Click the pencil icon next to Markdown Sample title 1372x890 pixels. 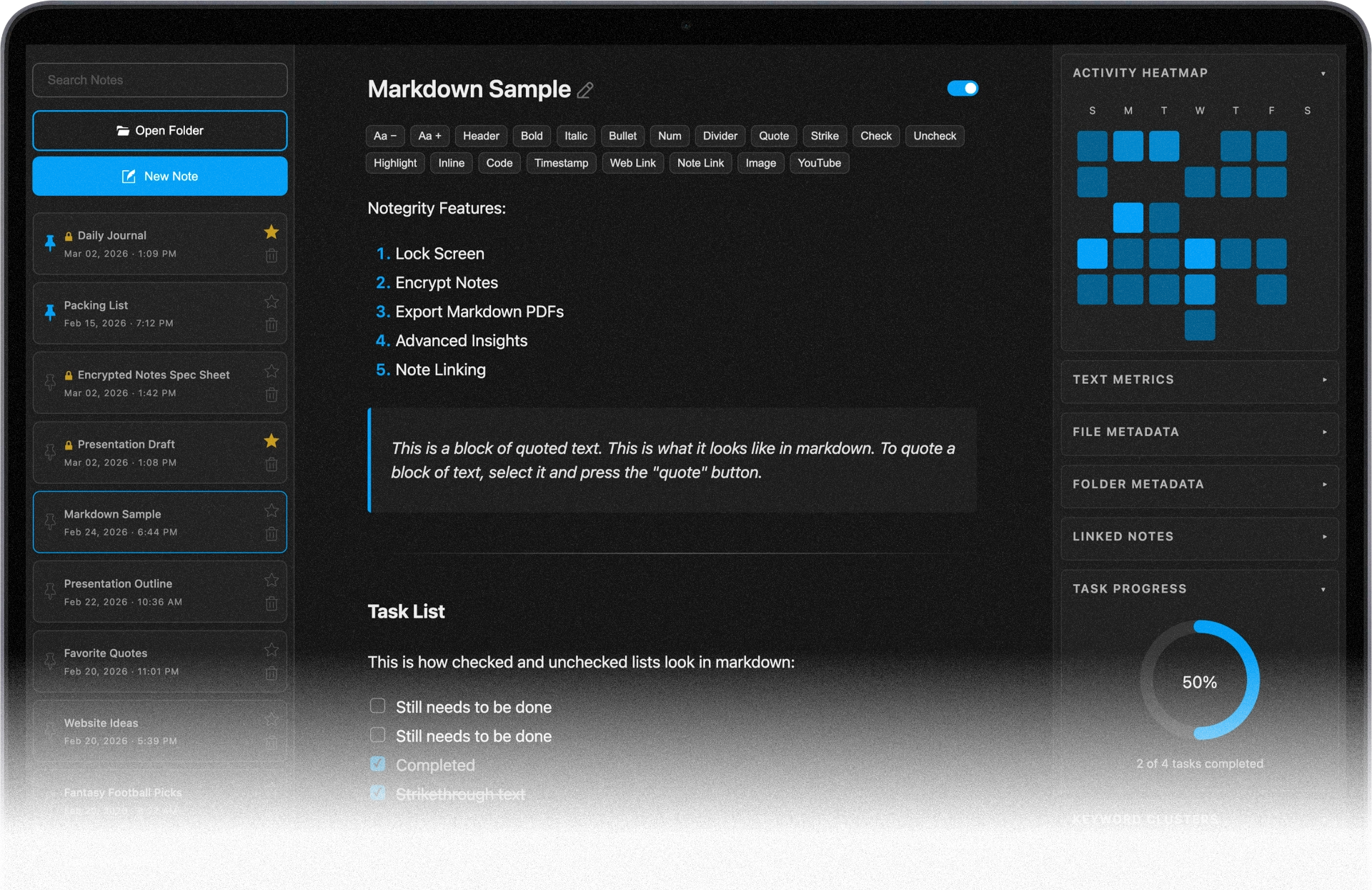[x=585, y=90]
